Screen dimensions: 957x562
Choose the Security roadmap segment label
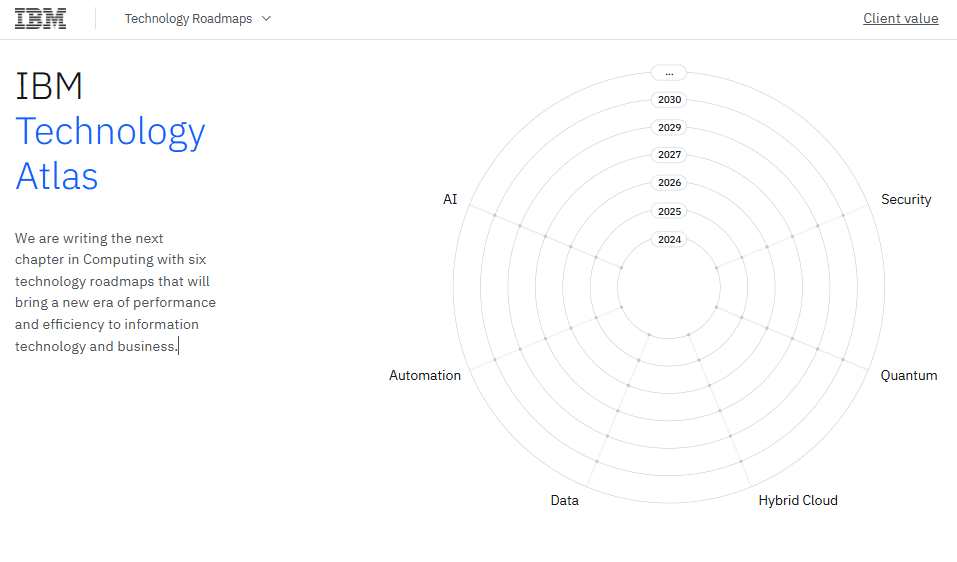coord(906,200)
